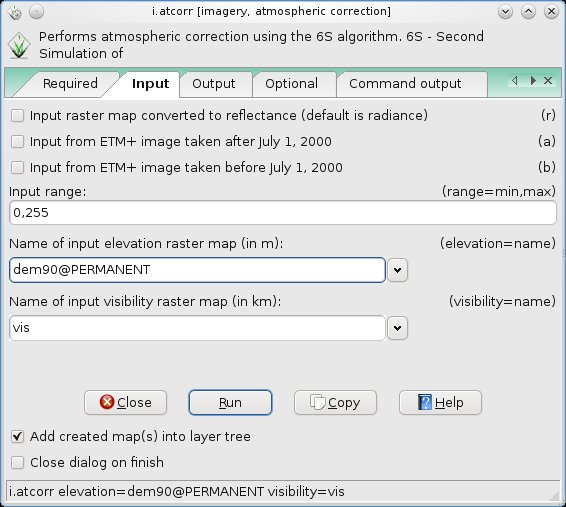Click the round pin button in title bar
Image resolution: width=566 pixels, height=507 pixels.
[36, 12]
